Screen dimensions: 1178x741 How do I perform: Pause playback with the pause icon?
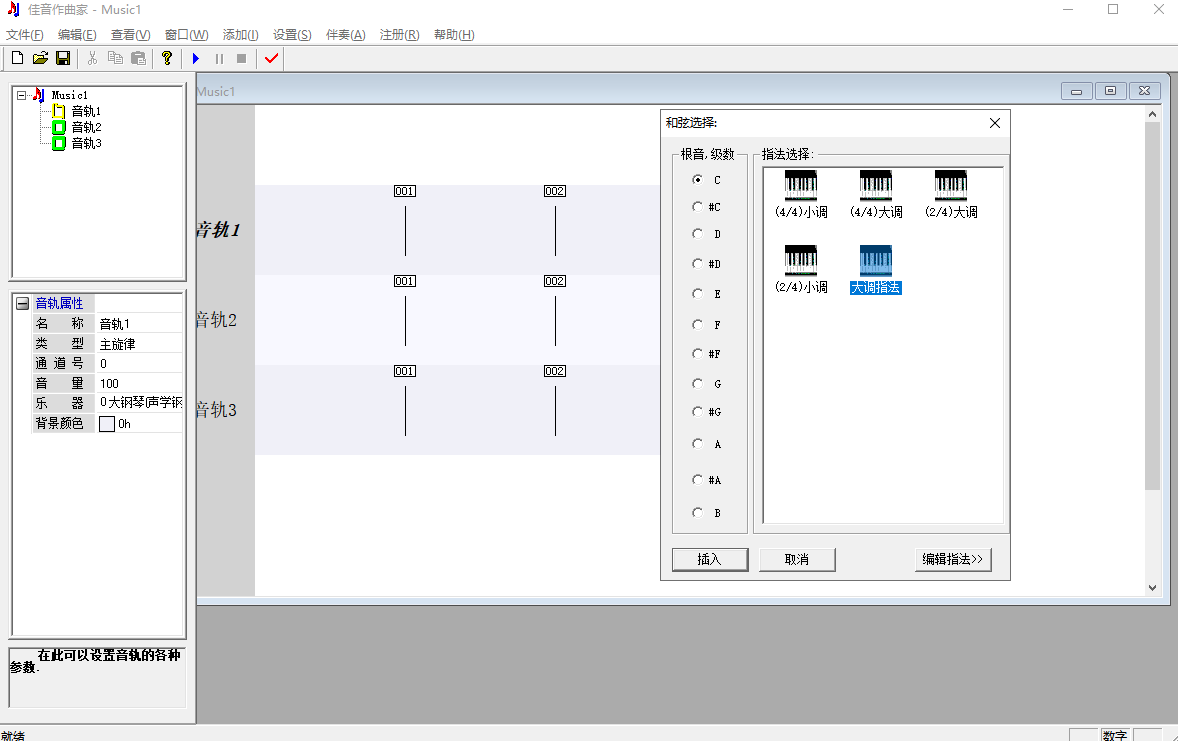coord(219,58)
